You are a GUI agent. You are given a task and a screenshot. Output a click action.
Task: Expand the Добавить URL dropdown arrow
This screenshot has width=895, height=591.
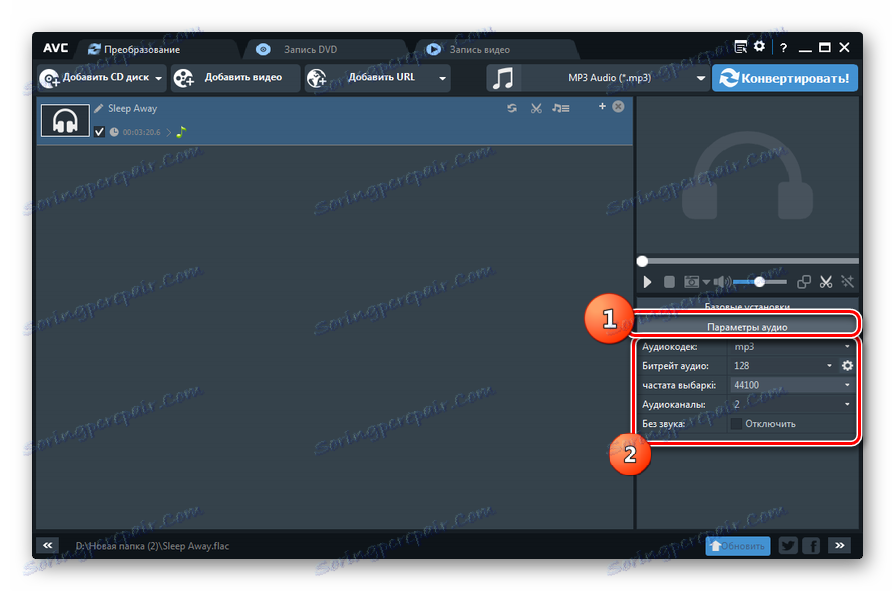(442, 78)
